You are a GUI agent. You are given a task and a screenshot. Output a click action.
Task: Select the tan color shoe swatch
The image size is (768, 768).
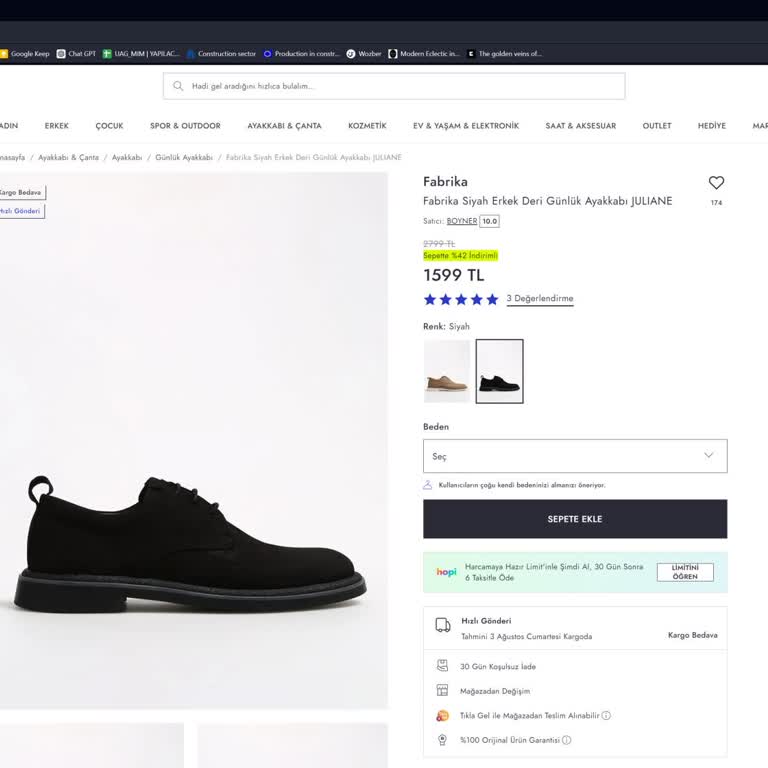tap(447, 371)
